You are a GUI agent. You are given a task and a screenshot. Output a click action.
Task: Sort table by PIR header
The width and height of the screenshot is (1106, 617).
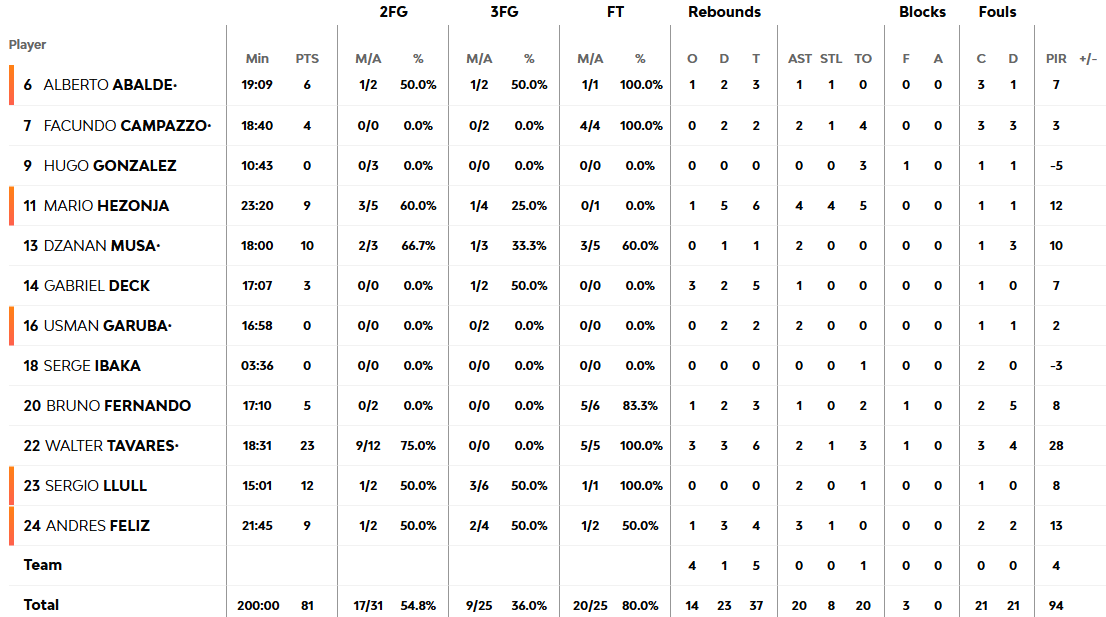click(x=1056, y=59)
